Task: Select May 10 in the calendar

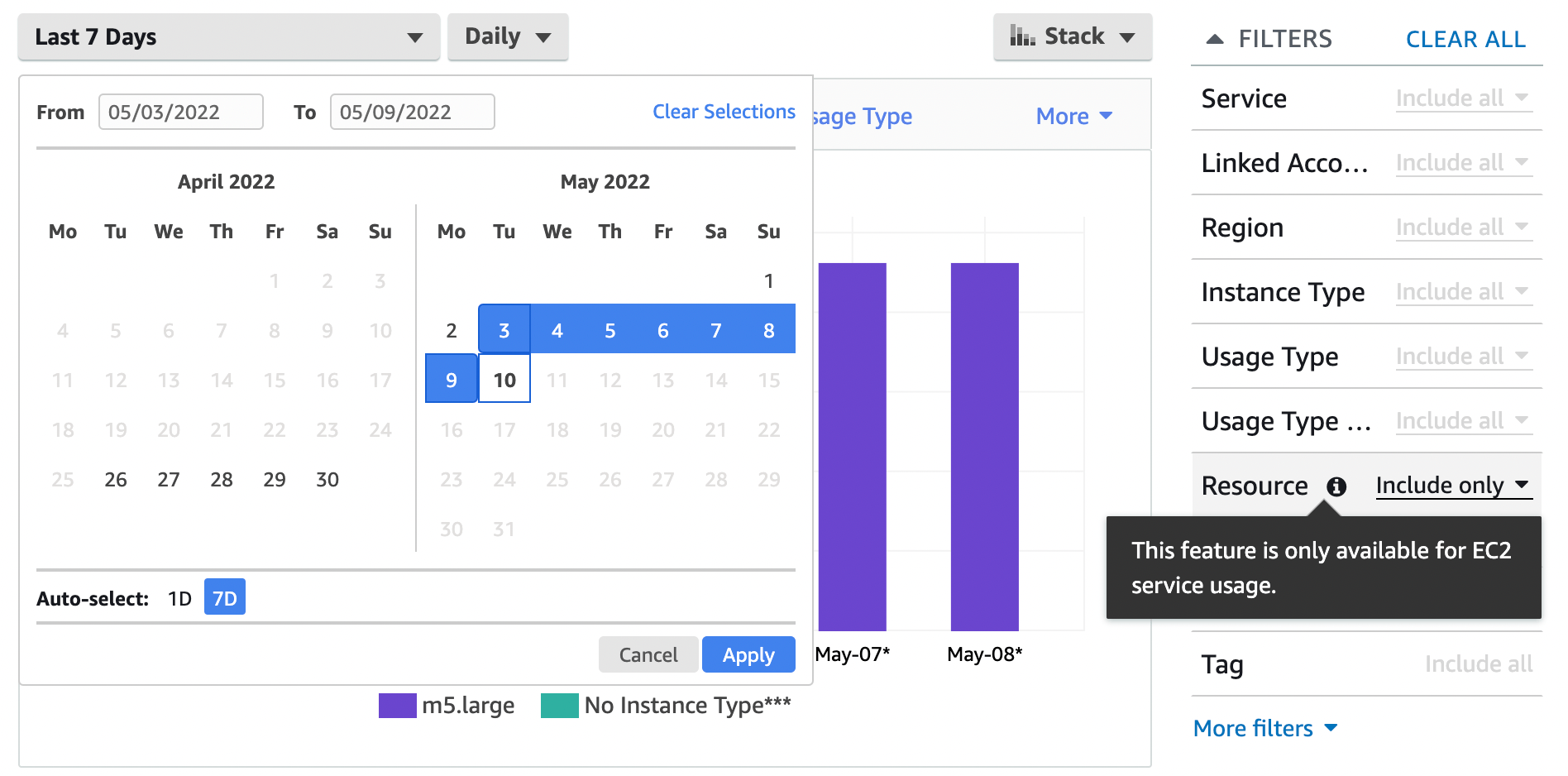Action: pyautogui.click(x=504, y=379)
